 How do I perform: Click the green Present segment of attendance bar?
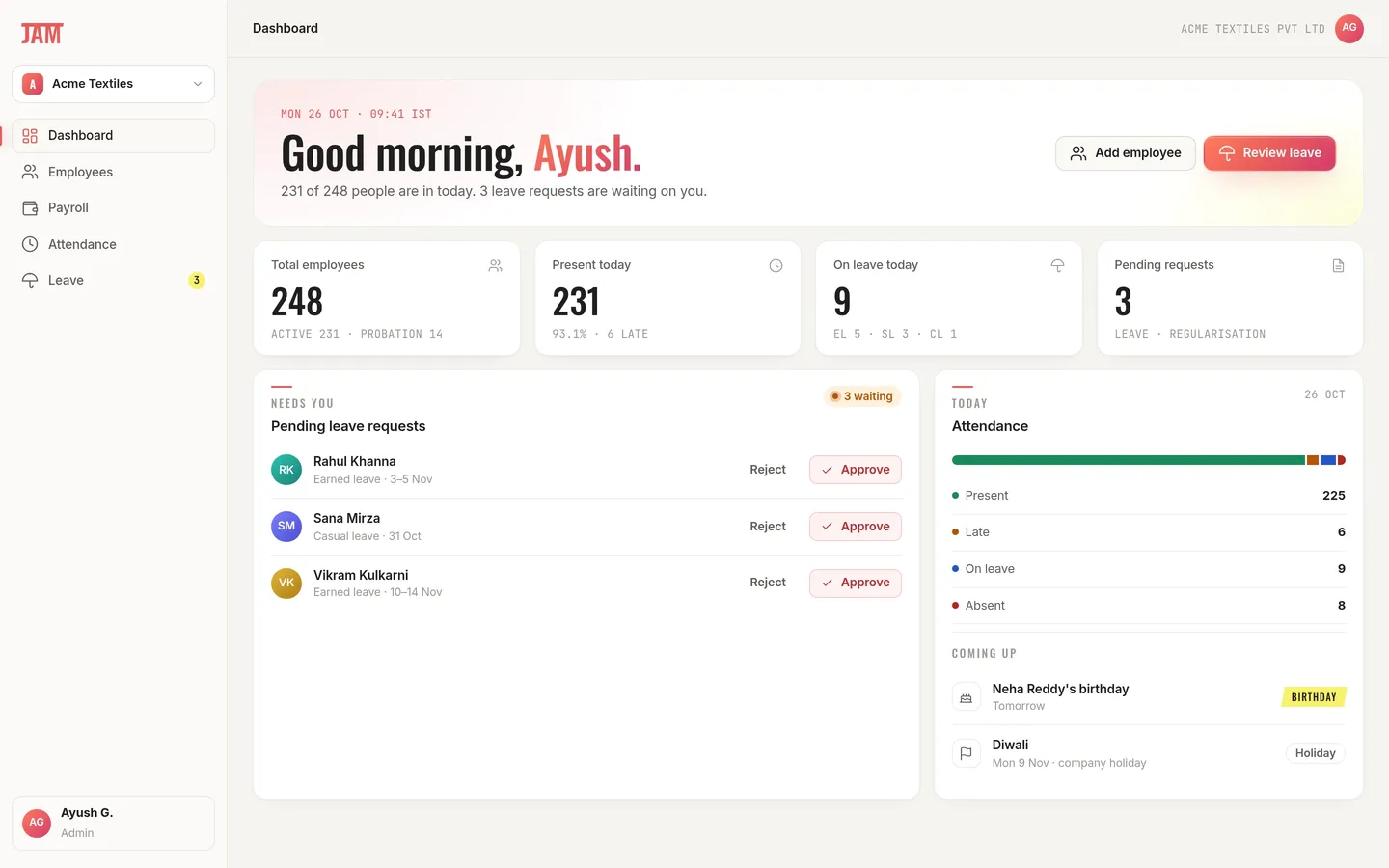pyautogui.click(x=1129, y=460)
